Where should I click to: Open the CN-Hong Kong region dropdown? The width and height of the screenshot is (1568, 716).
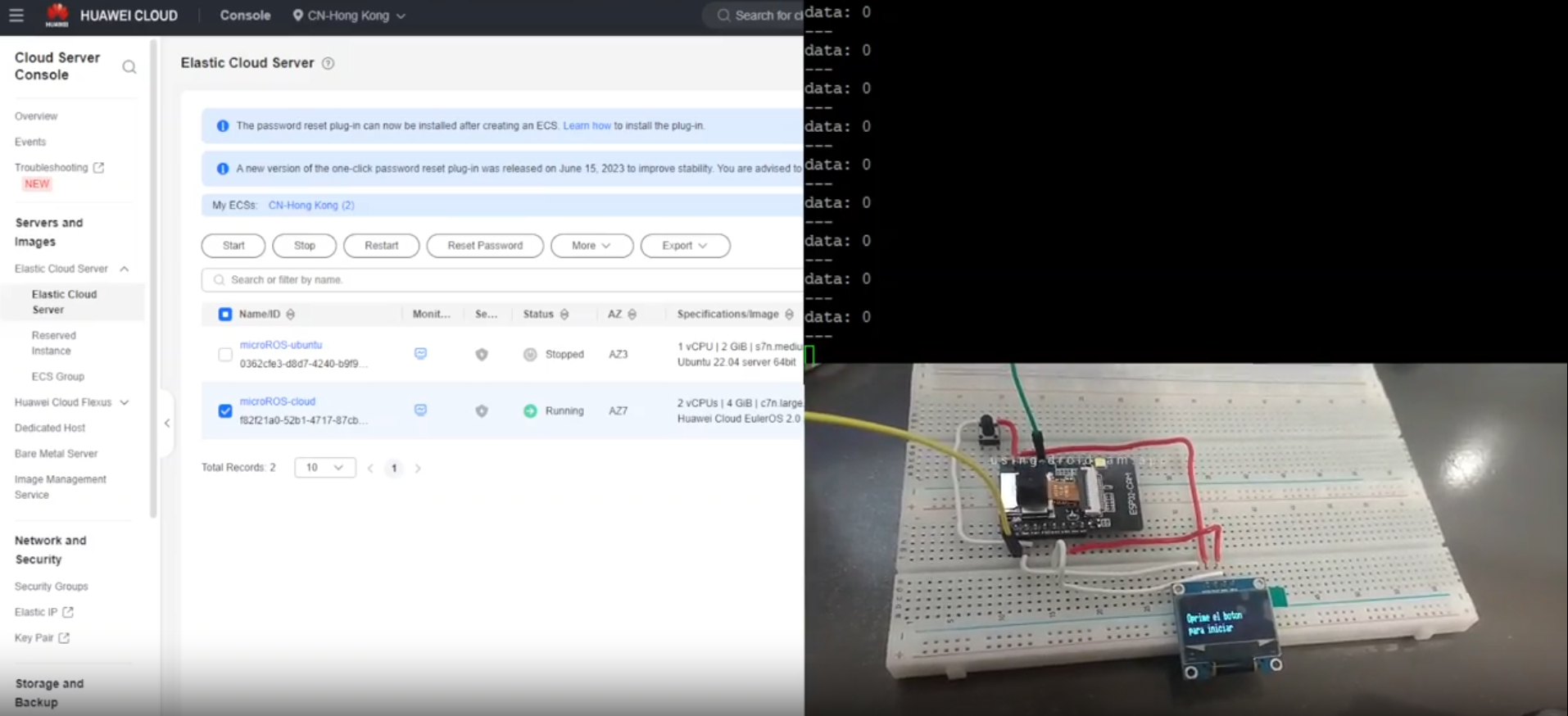point(349,16)
